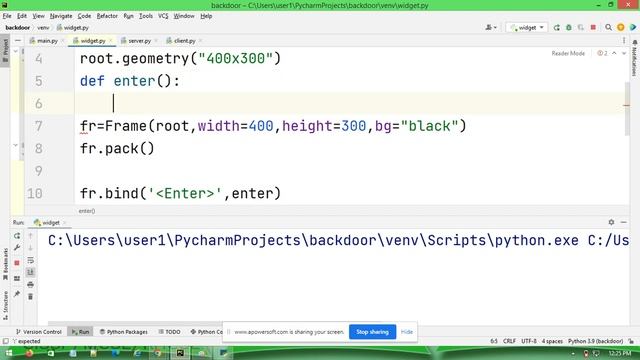The width and height of the screenshot is (640, 360).
Task: Jump to next highlighted error arrow
Action: [x=624, y=53]
